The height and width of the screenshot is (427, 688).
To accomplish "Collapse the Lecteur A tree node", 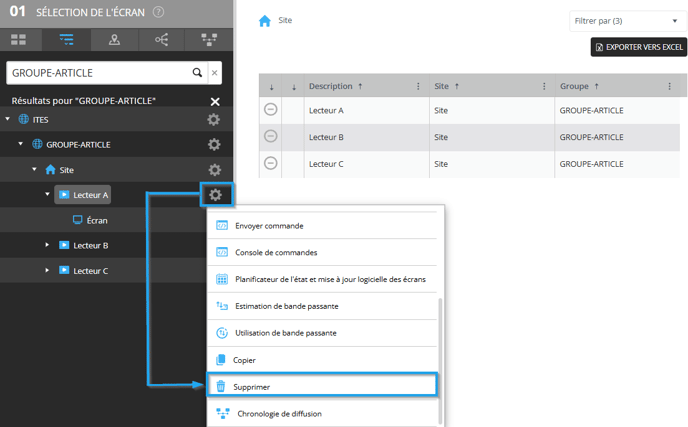I will [47, 194].
